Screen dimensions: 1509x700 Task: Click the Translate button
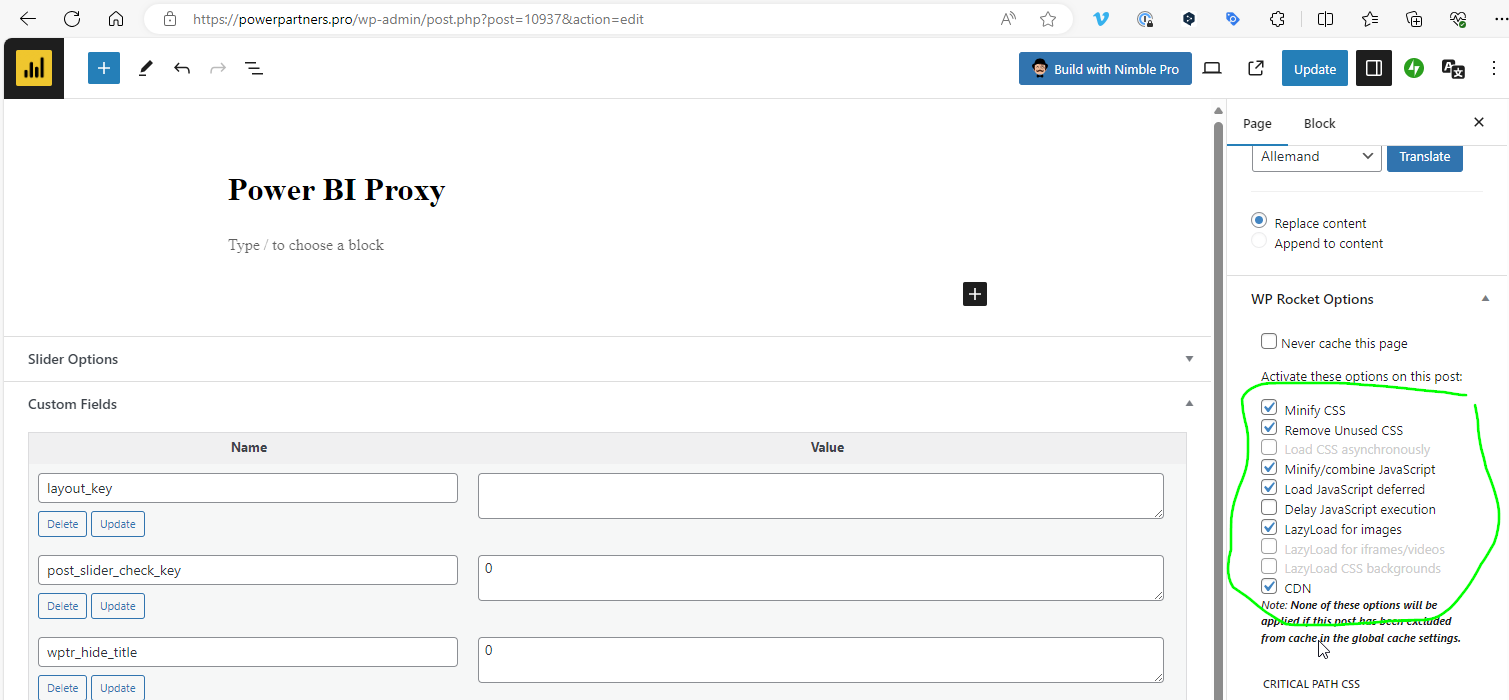(1425, 156)
